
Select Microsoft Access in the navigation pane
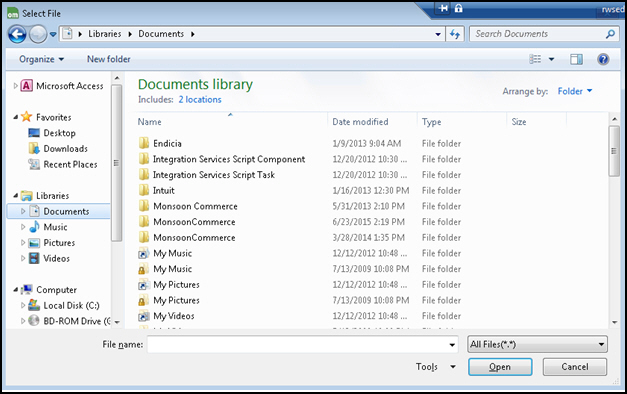pos(62,86)
